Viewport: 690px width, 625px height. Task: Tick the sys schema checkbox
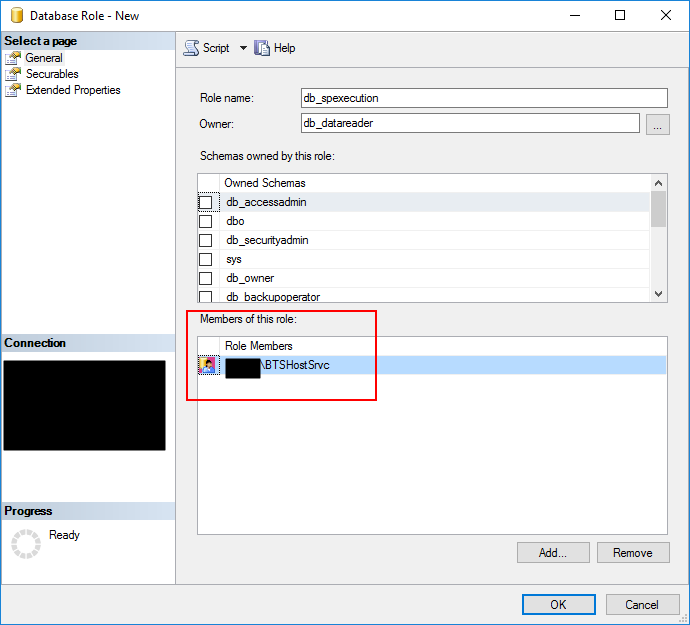[206, 259]
